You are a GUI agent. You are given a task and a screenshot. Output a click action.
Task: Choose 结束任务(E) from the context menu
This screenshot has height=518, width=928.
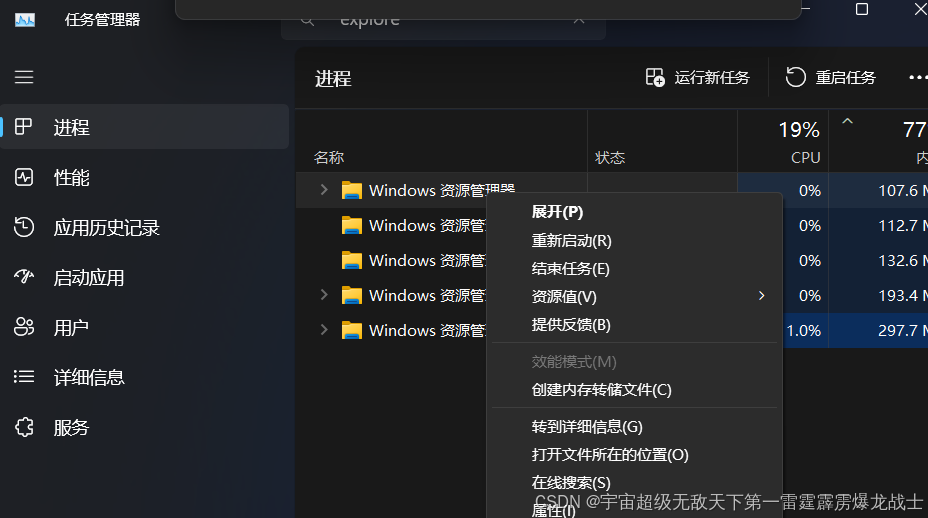[634, 269]
